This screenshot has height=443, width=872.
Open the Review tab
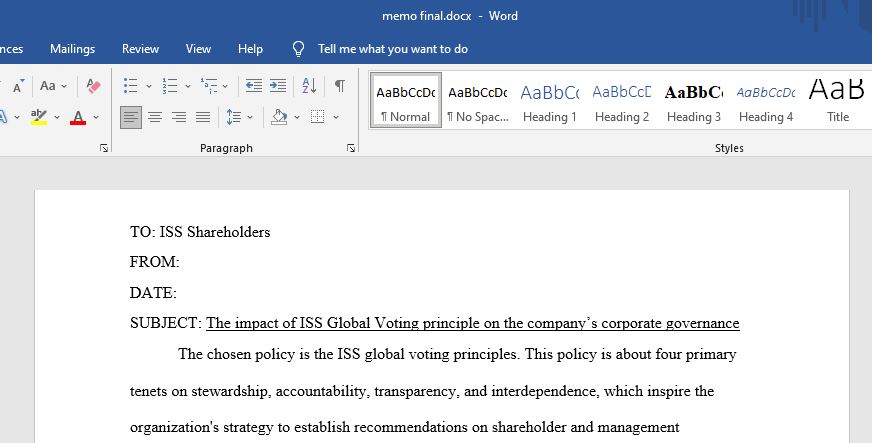[x=140, y=49]
